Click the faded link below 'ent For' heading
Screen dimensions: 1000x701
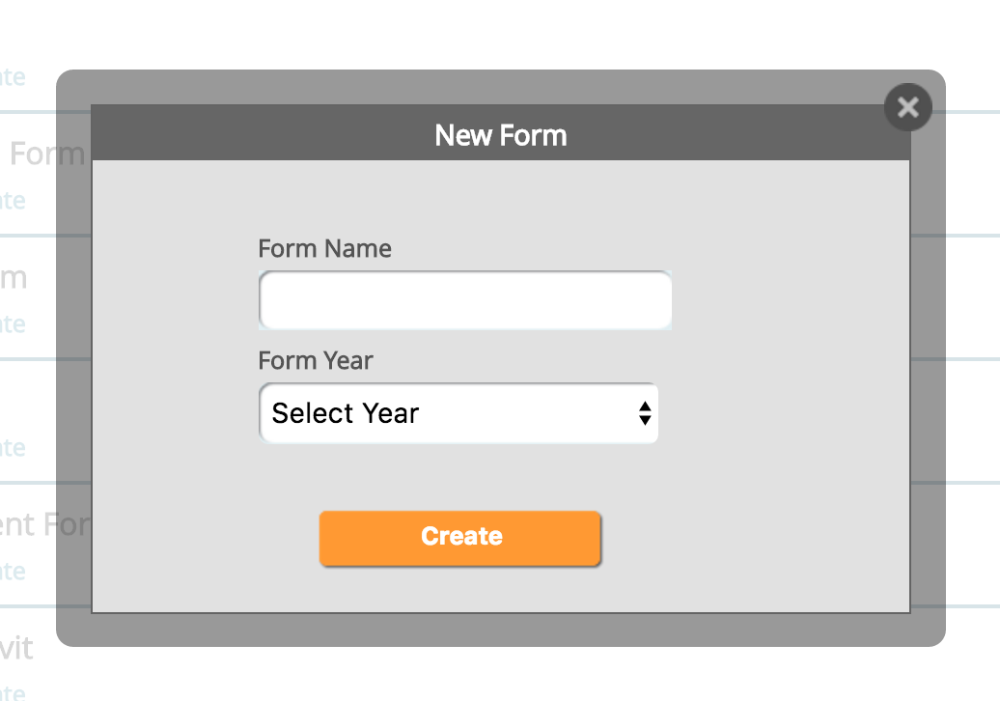pyautogui.click(x=12, y=572)
